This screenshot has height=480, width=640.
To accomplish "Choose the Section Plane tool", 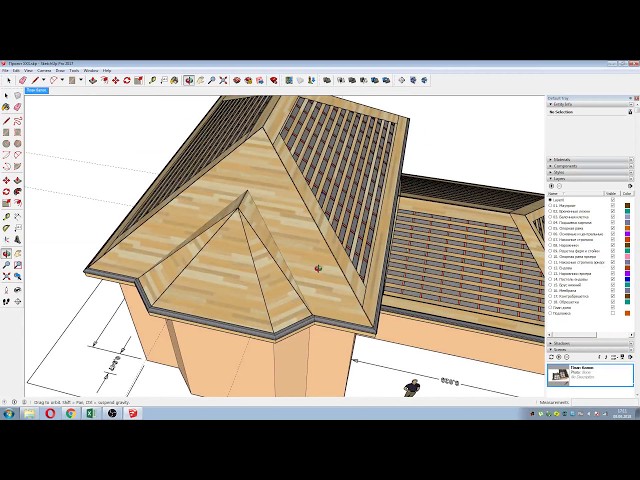I will coord(18,302).
